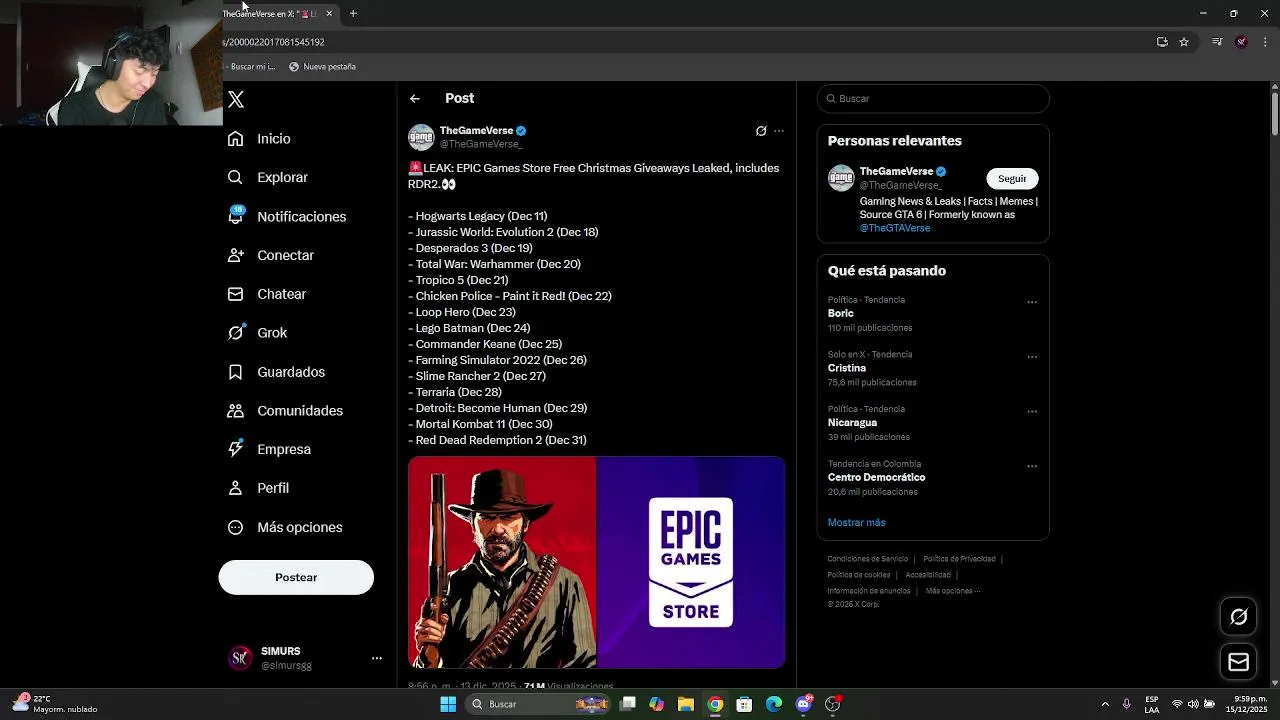This screenshot has height=720, width=1280.
Task: Open Accesibilidad footer link
Action: point(928,575)
